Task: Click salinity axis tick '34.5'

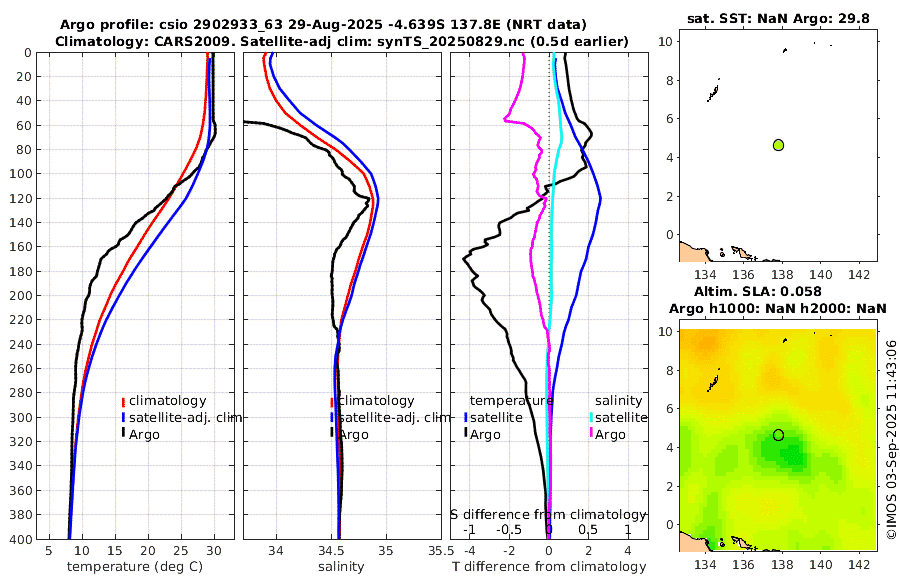Action: point(331,551)
